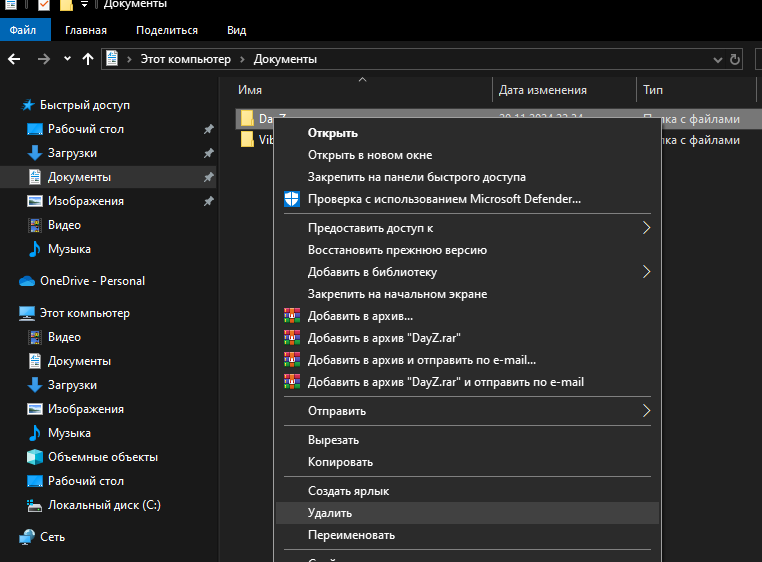Click the pin icon beside pinned Изображения

pos(208,201)
